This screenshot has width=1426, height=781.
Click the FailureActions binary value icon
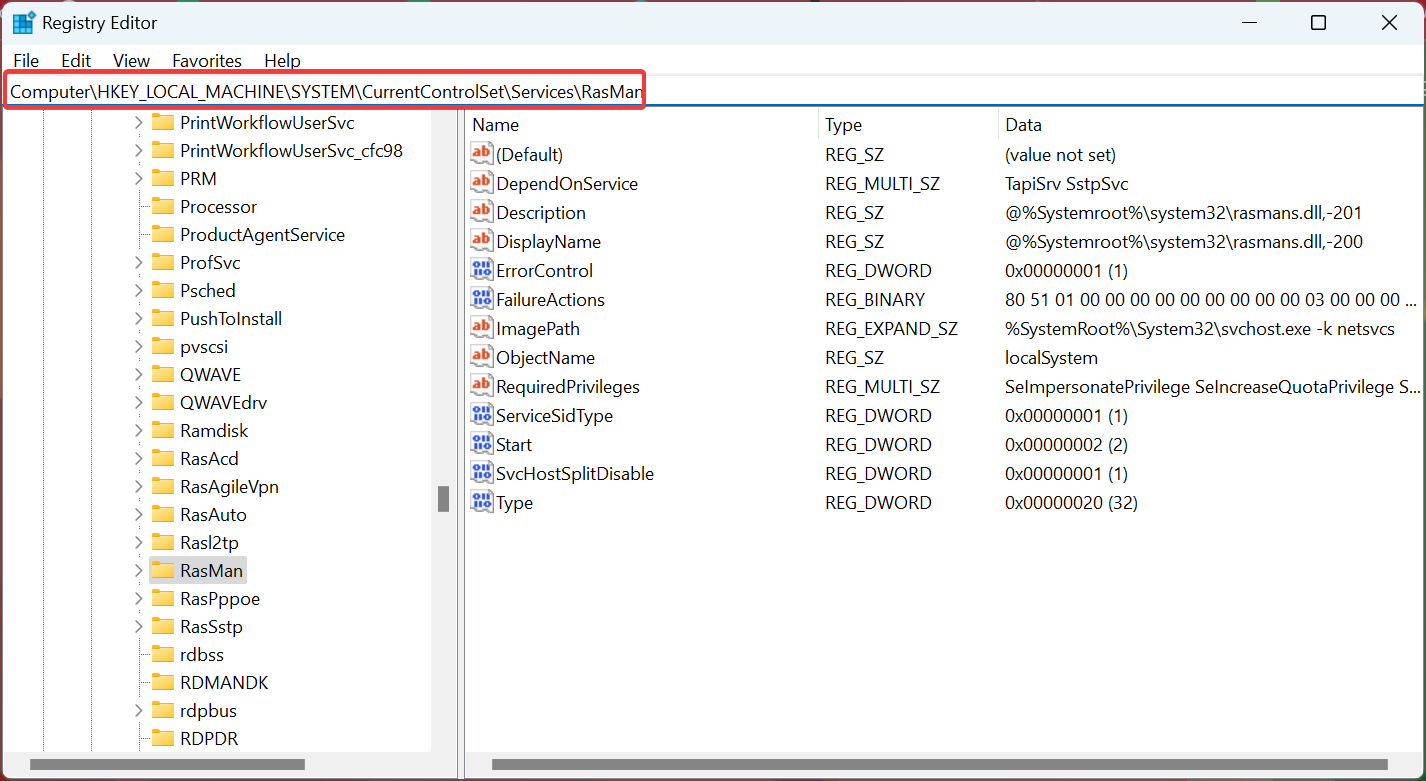click(482, 299)
